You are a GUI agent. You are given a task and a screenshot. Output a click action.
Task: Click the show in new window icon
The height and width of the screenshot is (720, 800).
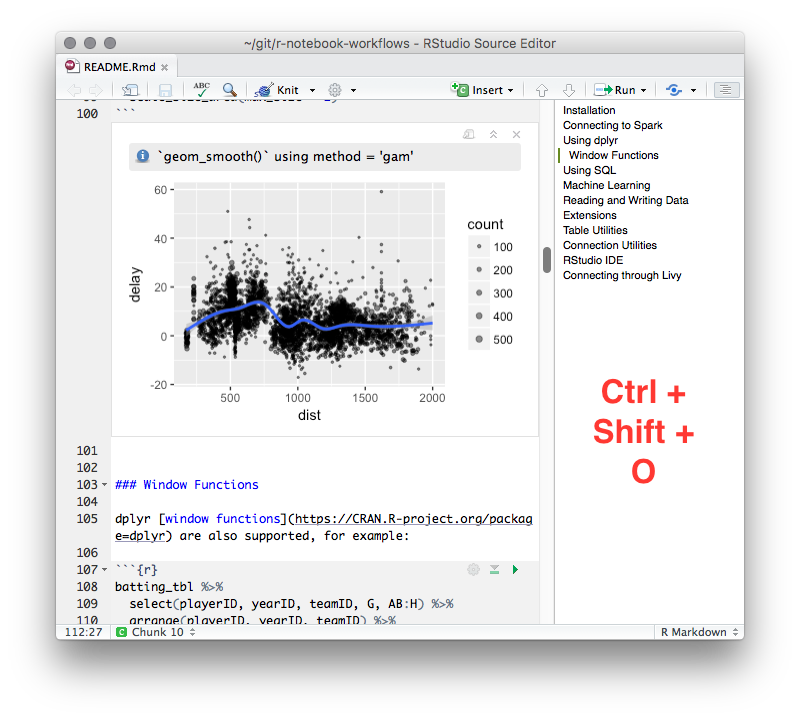click(130, 90)
